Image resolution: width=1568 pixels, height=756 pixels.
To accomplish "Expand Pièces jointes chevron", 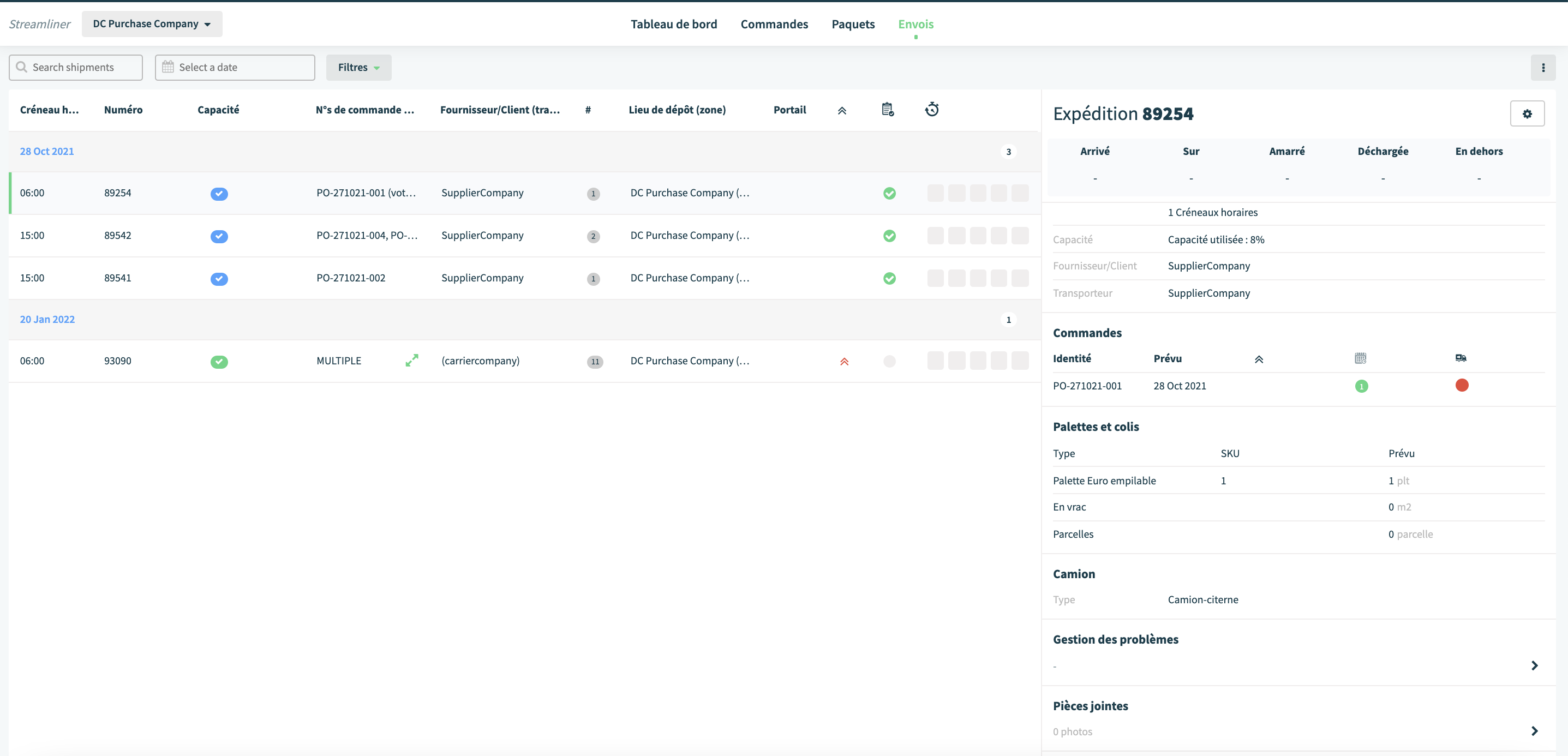I will (x=1535, y=731).
